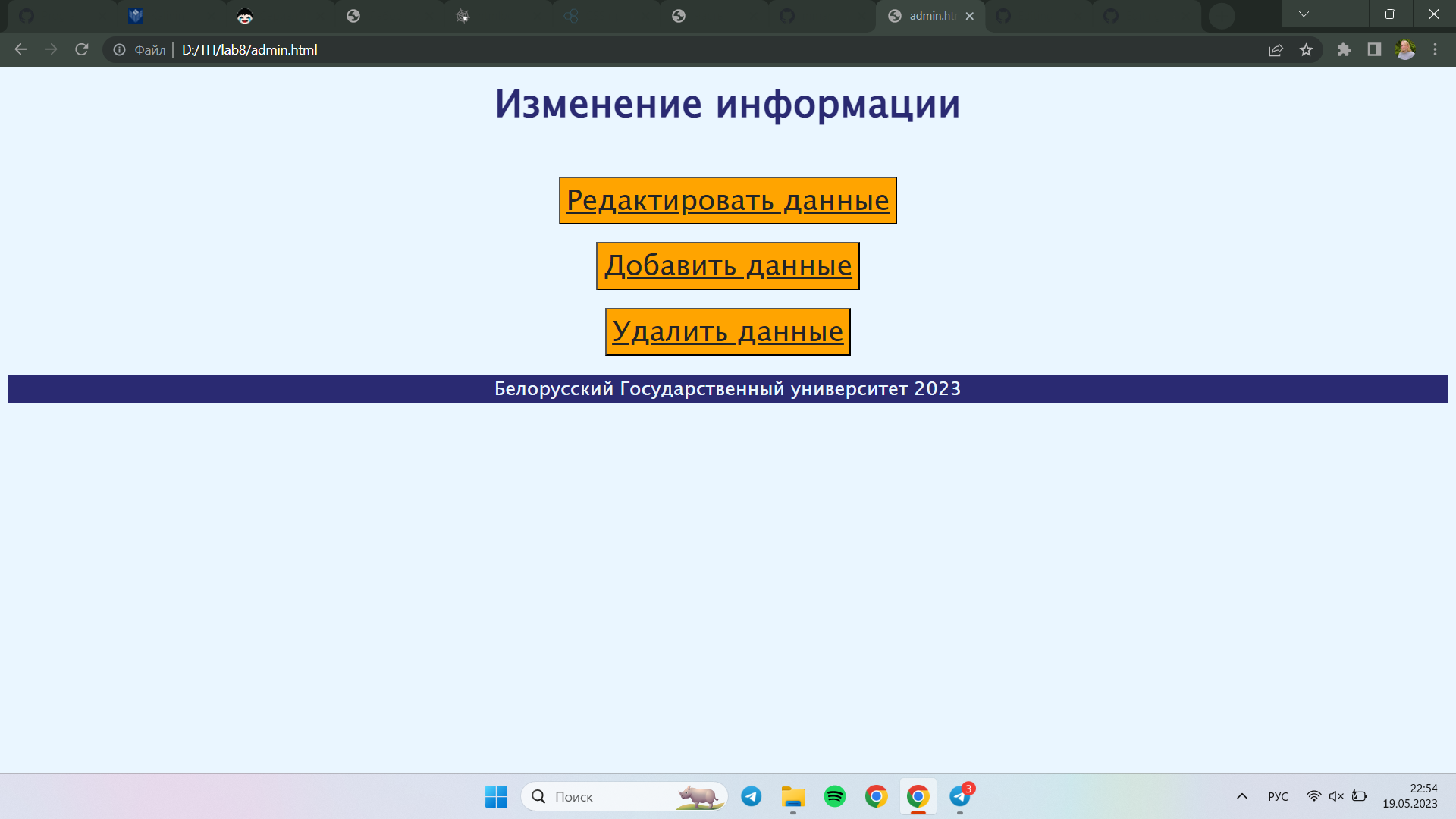Open the Chrome profile avatar picture

(1405, 50)
